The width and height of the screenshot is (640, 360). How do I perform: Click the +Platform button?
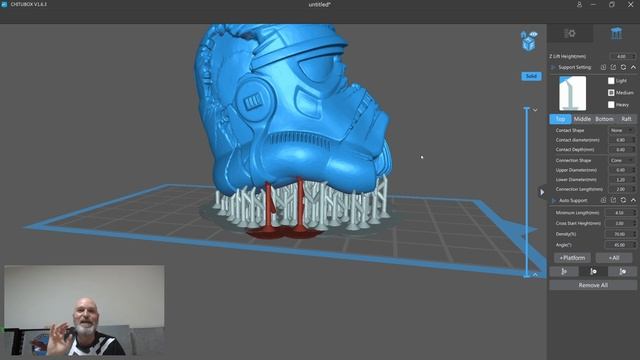point(572,258)
